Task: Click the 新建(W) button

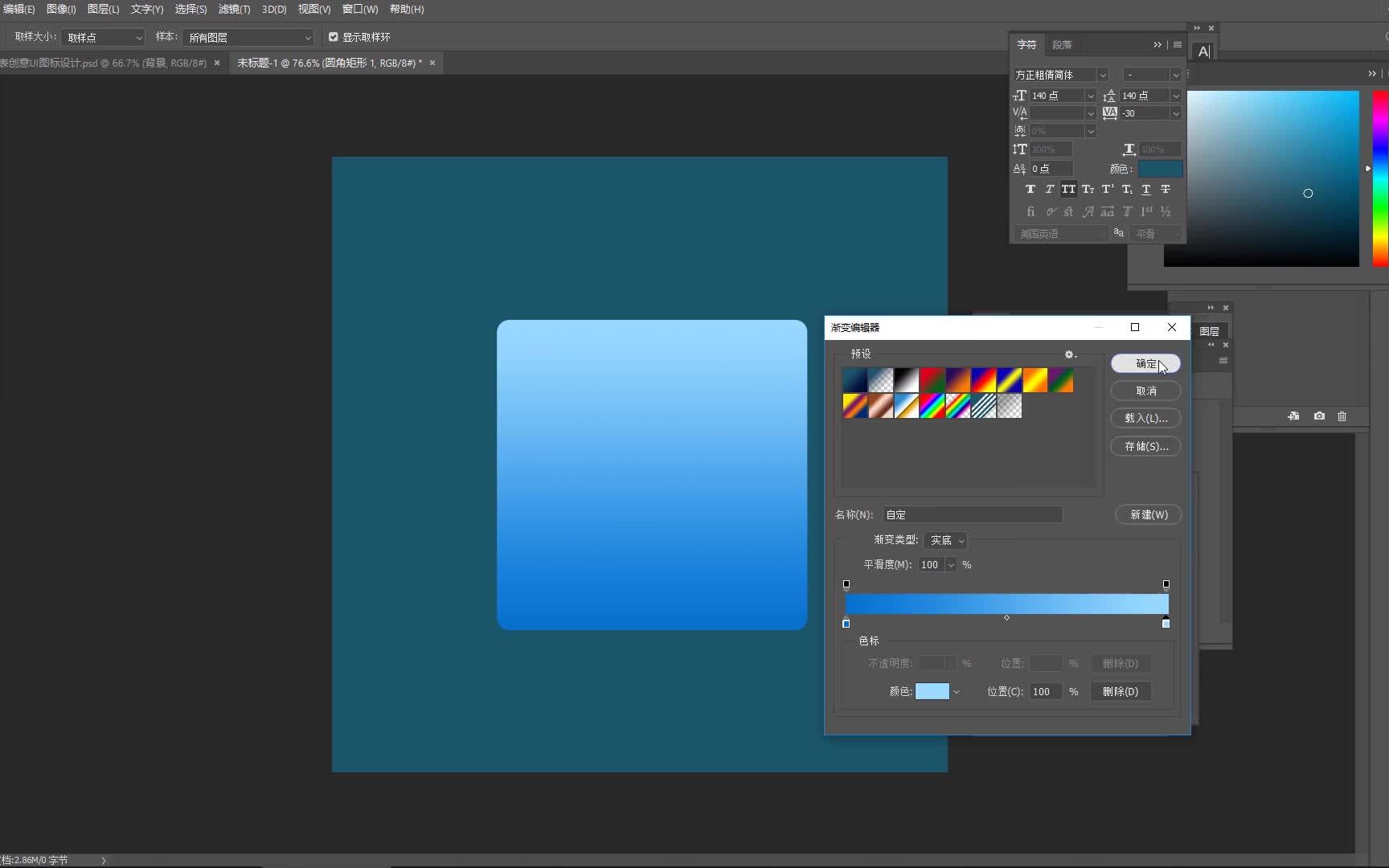Action: [1149, 515]
